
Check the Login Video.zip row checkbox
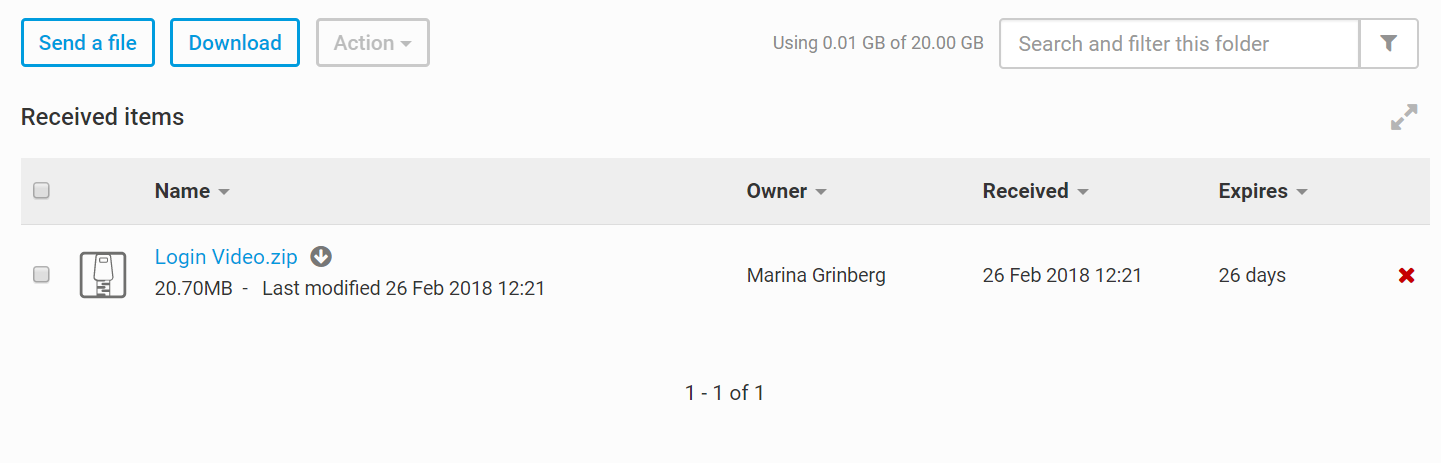click(41, 275)
